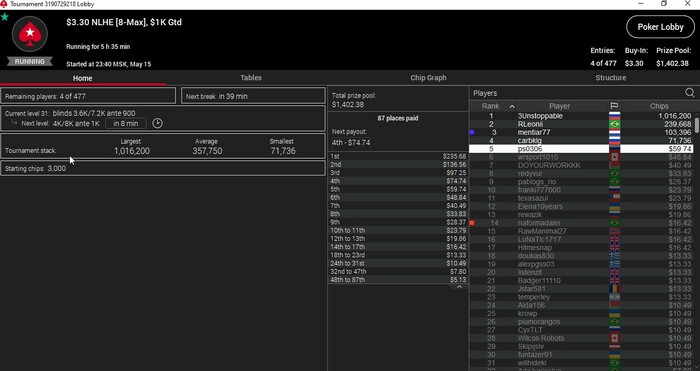
Task: Click the Starting chips 3,000 field
Action: pyautogui.click(x=163, y=168)
